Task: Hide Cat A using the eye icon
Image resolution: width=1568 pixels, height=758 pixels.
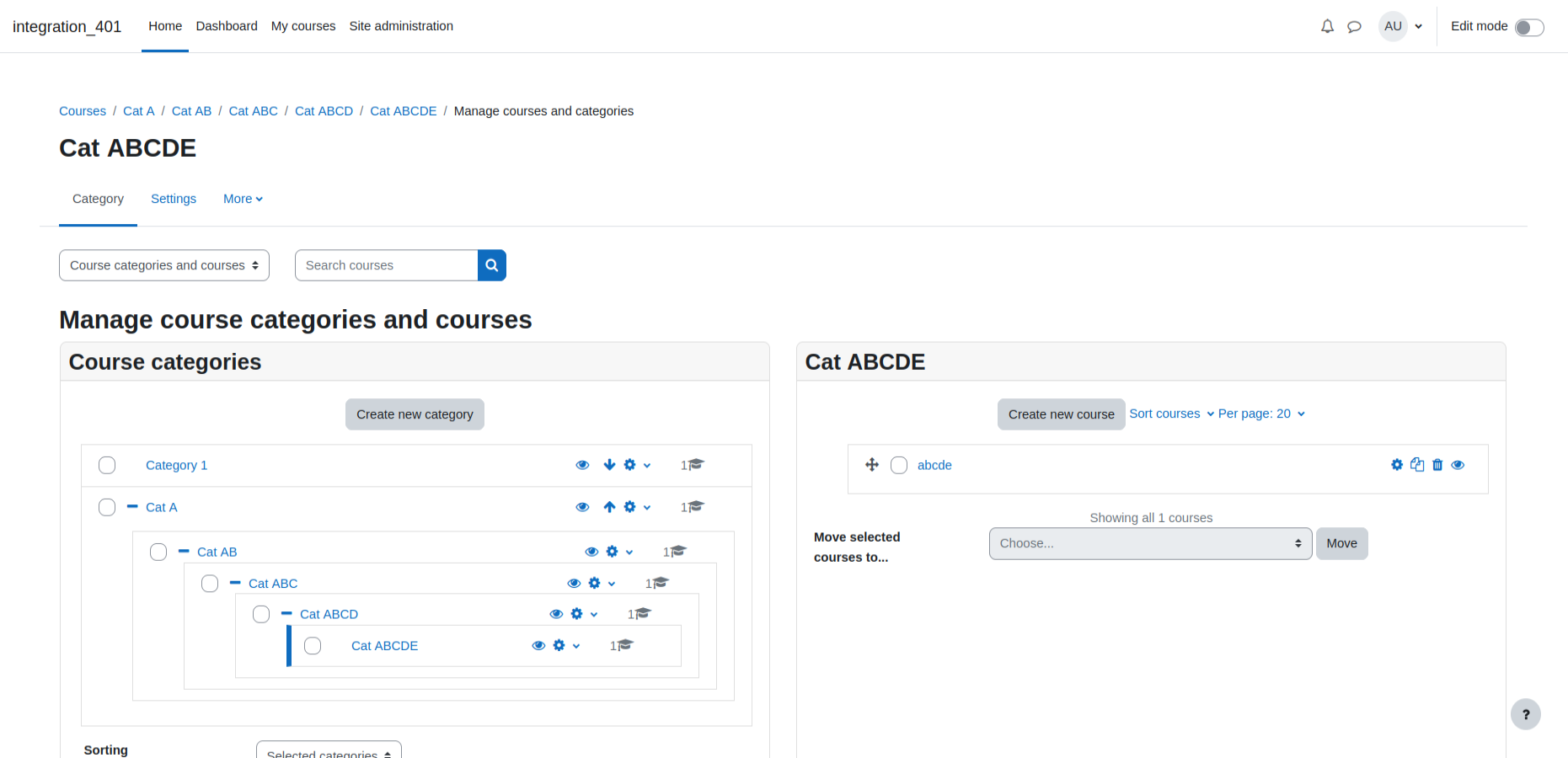Action: [x=582, y=507]
